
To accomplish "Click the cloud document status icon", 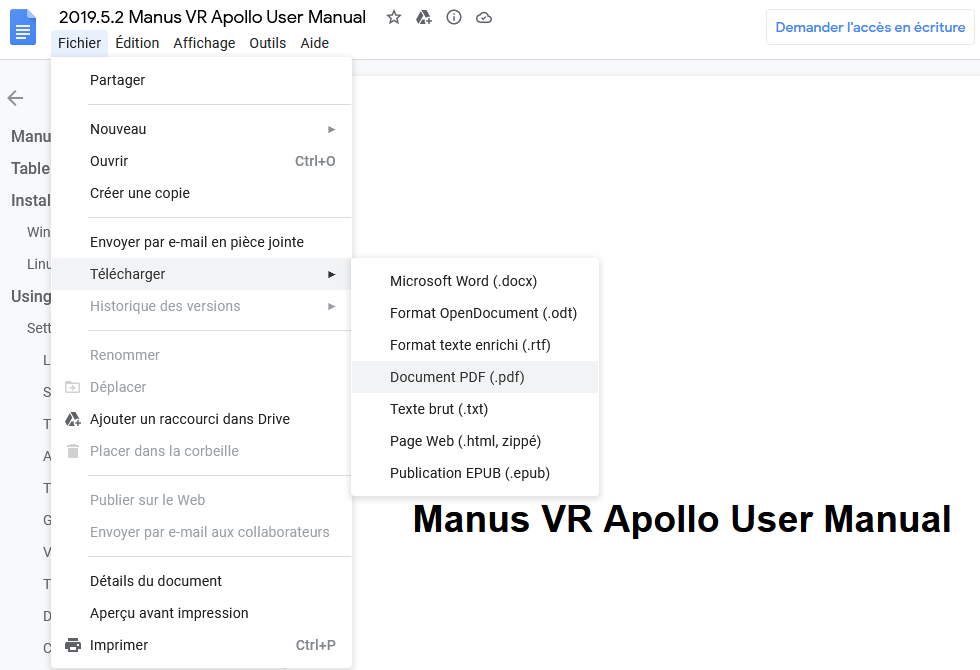I will [x=484, y=17].
